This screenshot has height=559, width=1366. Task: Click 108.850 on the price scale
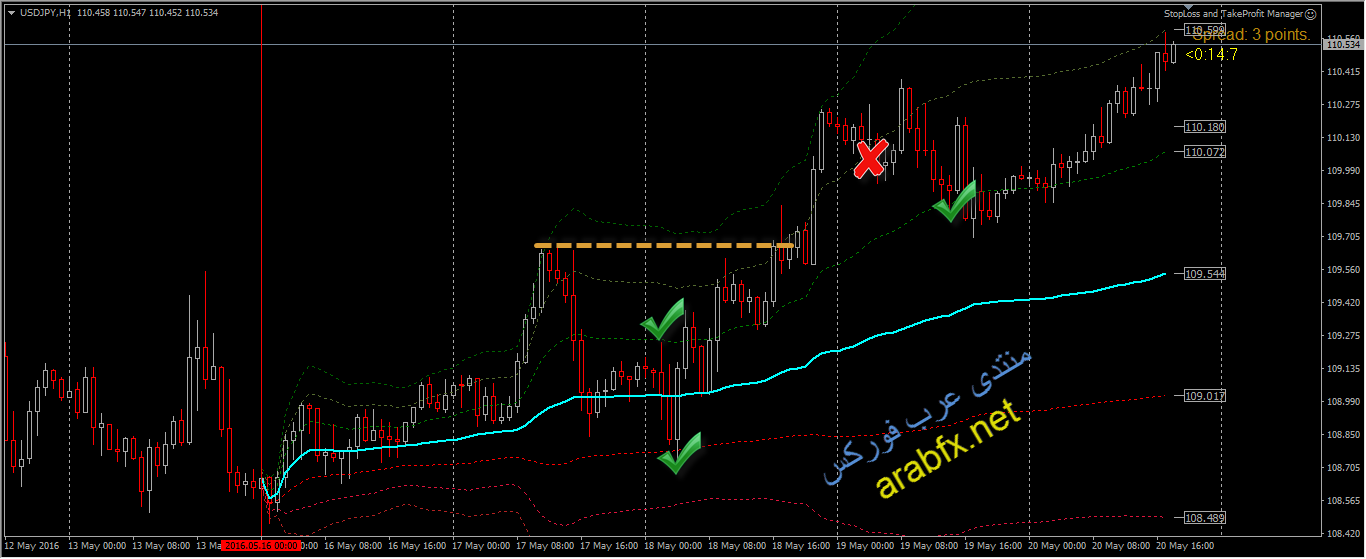[x=1342, y=435]
